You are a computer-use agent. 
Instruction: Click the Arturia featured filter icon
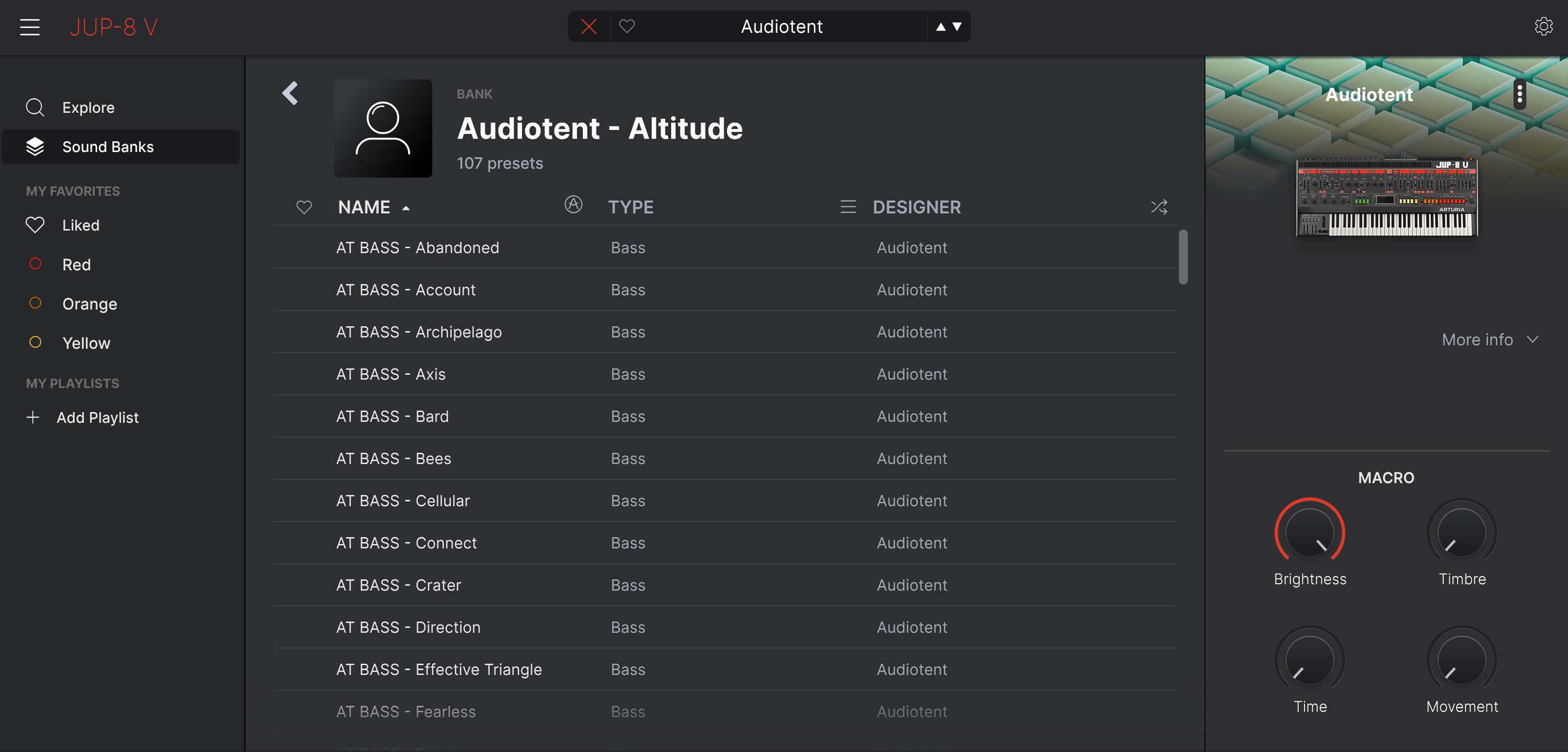pyautogui.click(x=573, y=204)
